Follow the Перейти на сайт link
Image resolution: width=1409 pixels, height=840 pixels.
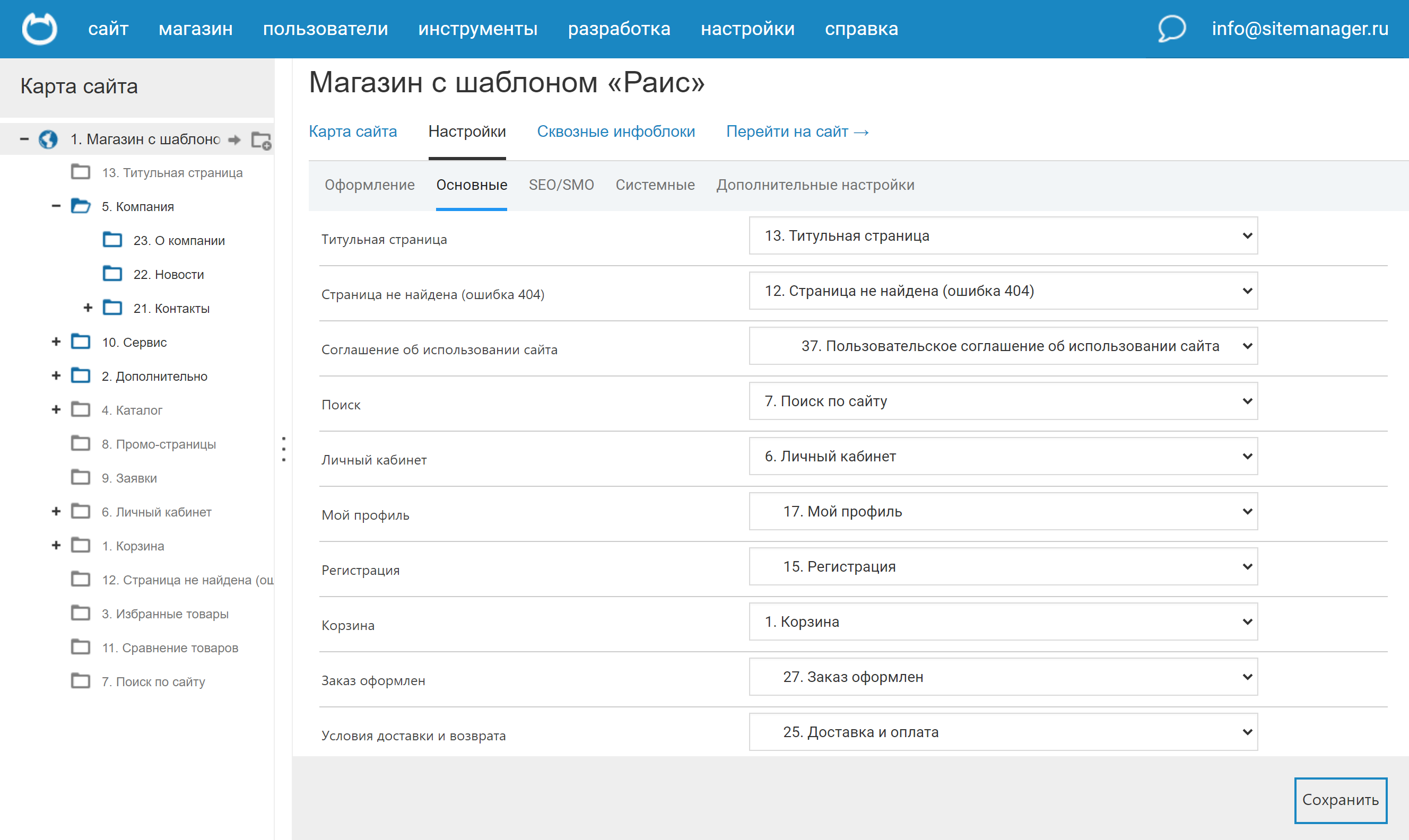tap(797, 132)
